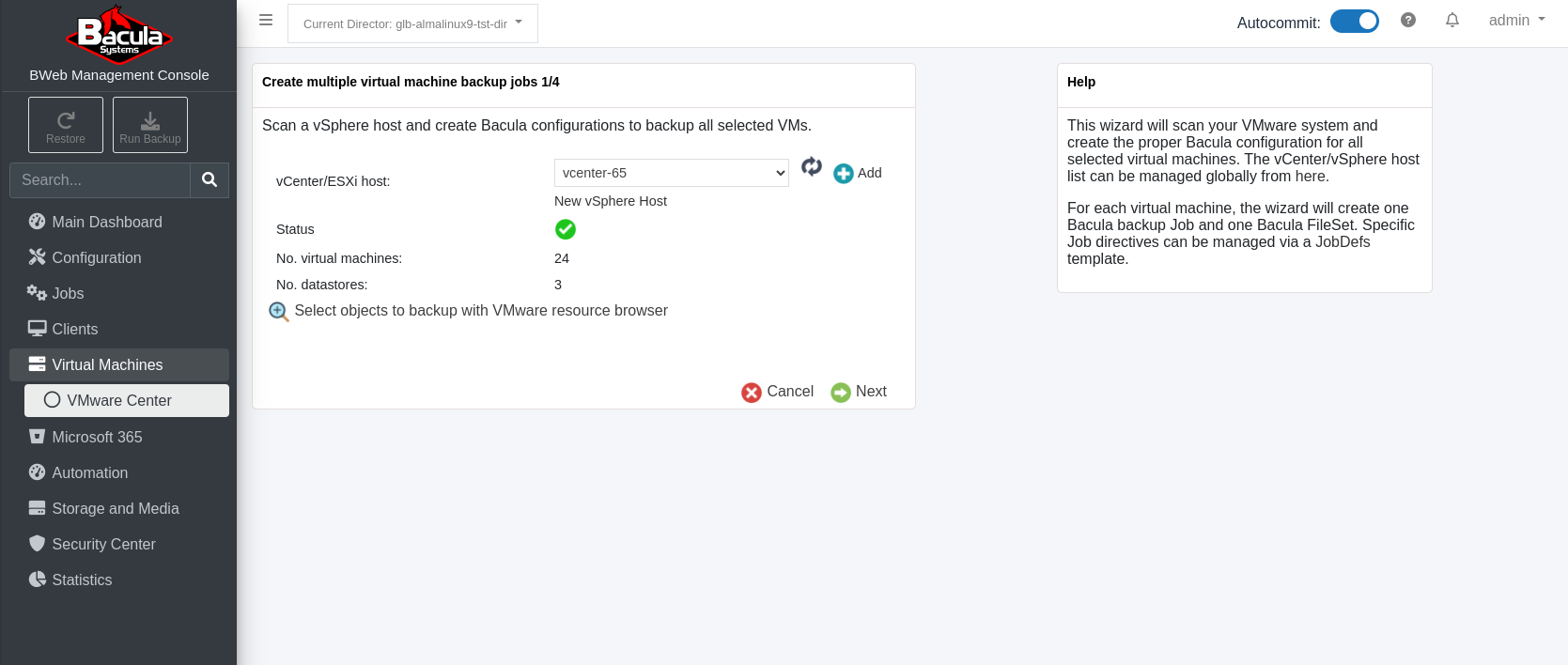Toggle the hamburger sidebar menu icon

click(x=266, y=20)
